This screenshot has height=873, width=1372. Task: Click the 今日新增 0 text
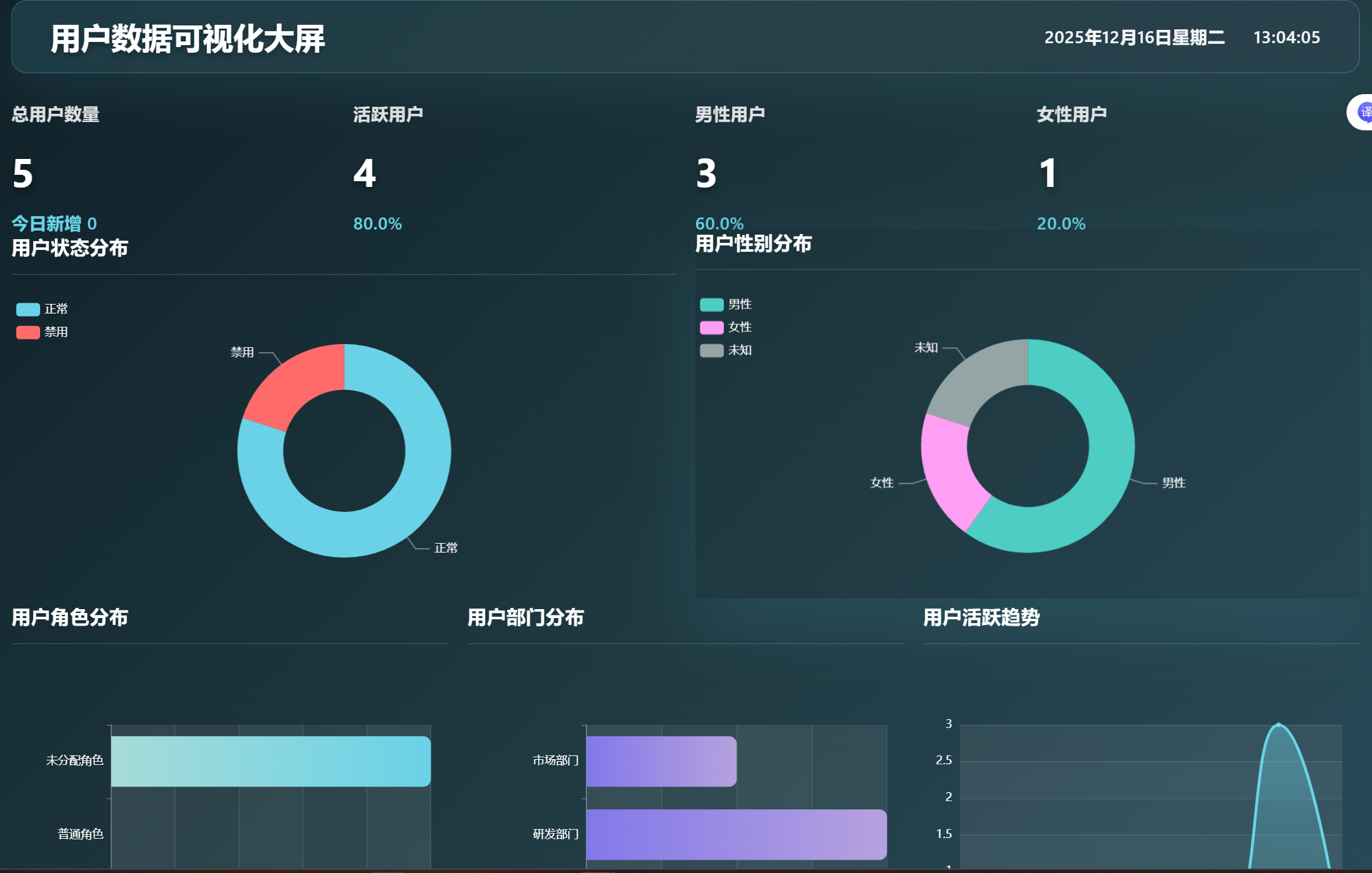click(54, 224)
